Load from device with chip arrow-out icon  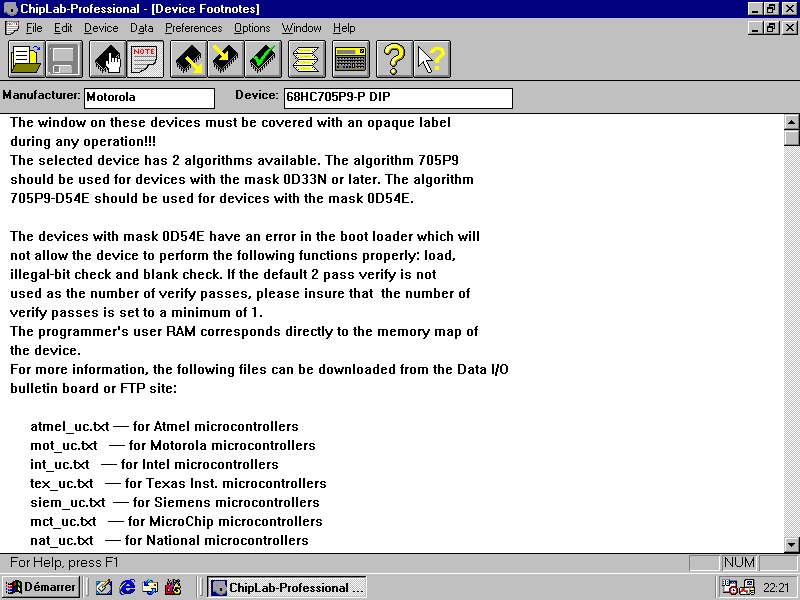[188, 59]
